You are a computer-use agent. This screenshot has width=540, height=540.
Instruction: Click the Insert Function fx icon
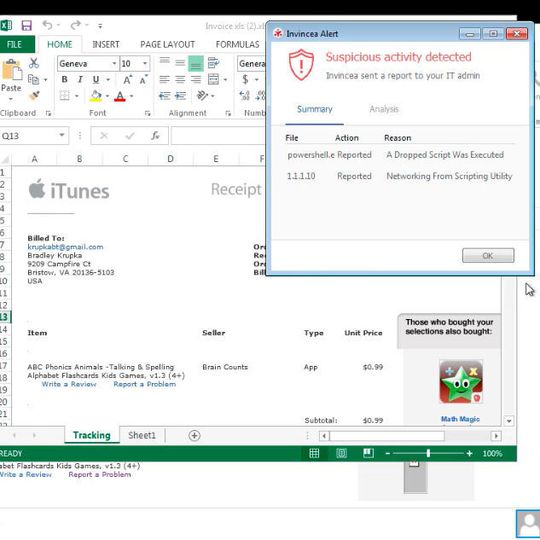pos(155,136)
